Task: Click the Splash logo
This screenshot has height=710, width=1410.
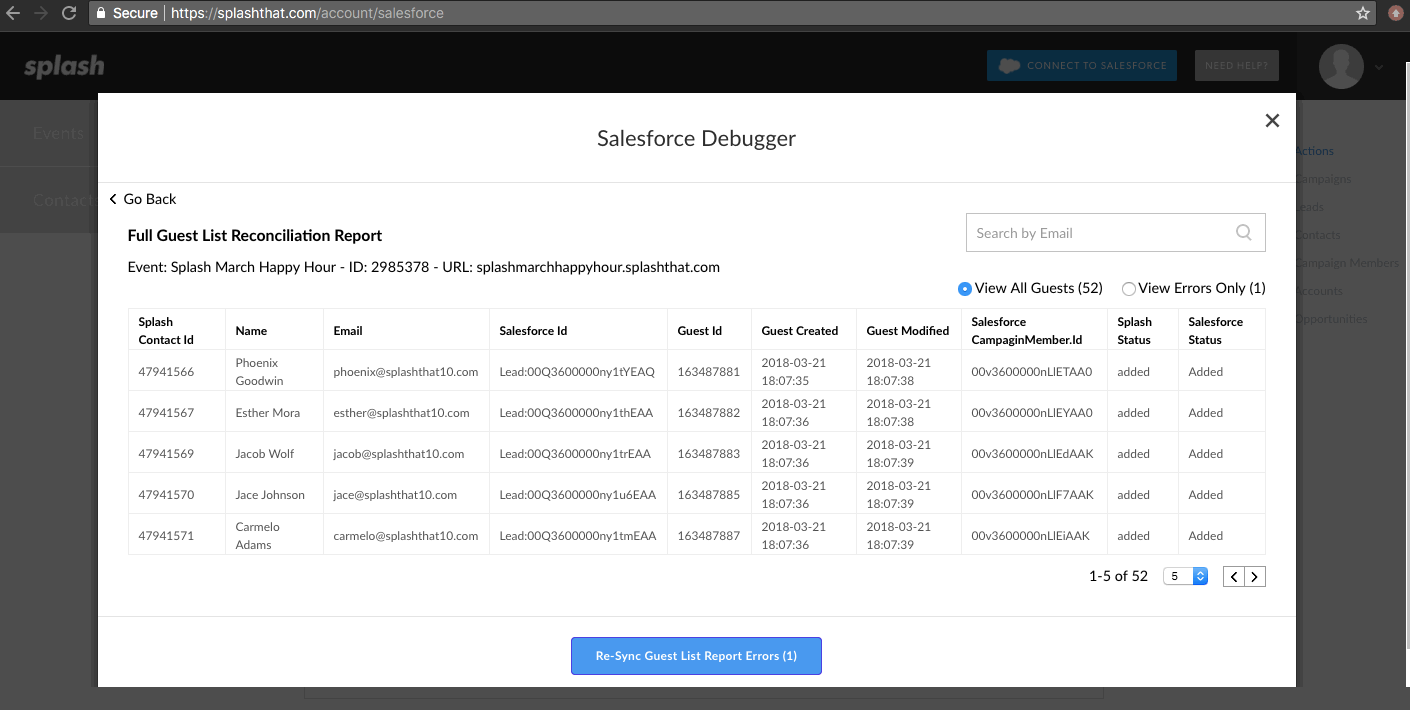Action: click(64, 66)
